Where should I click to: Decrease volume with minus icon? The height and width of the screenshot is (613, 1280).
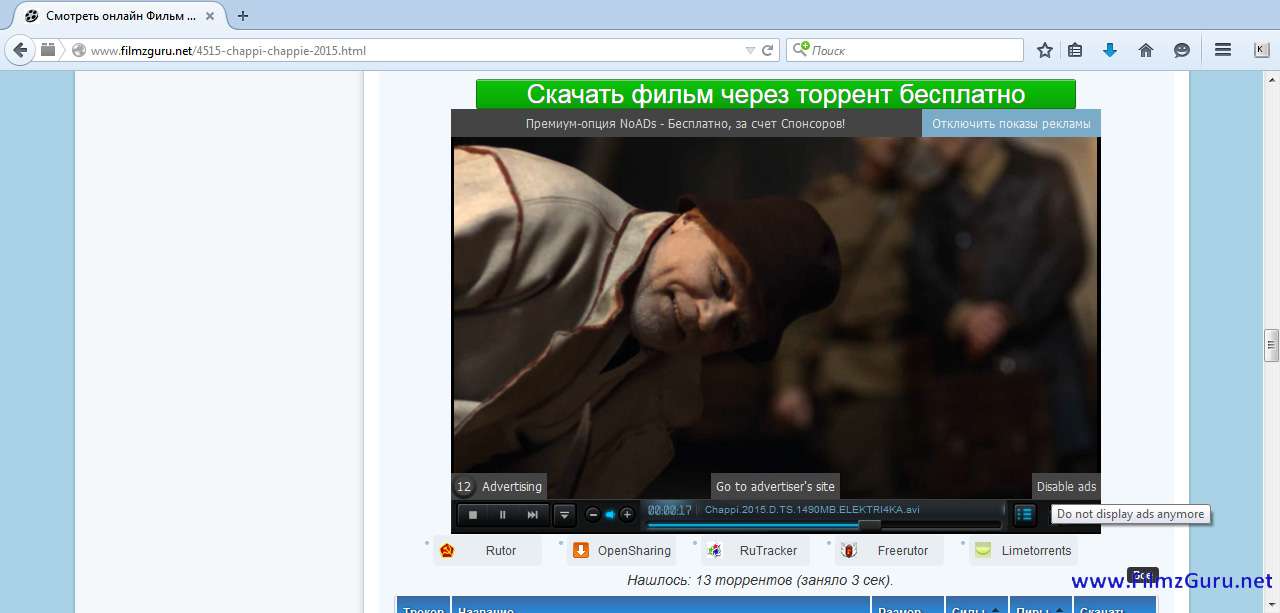[593, 515]
